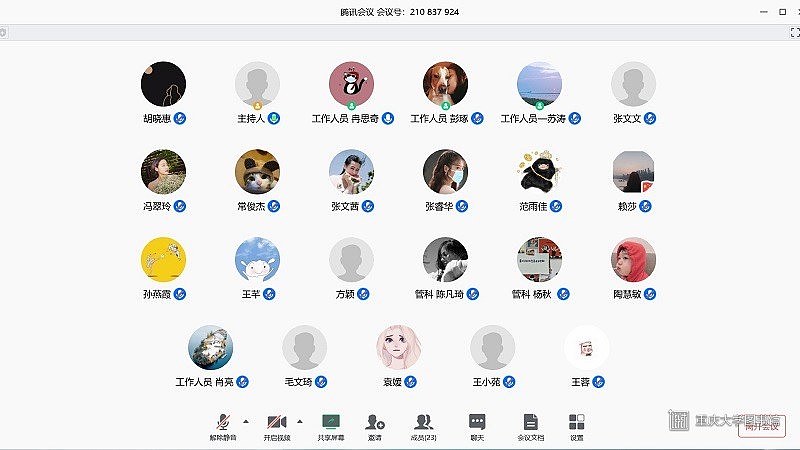Unmute microphone with 解除静音 button

click(223, 426)
